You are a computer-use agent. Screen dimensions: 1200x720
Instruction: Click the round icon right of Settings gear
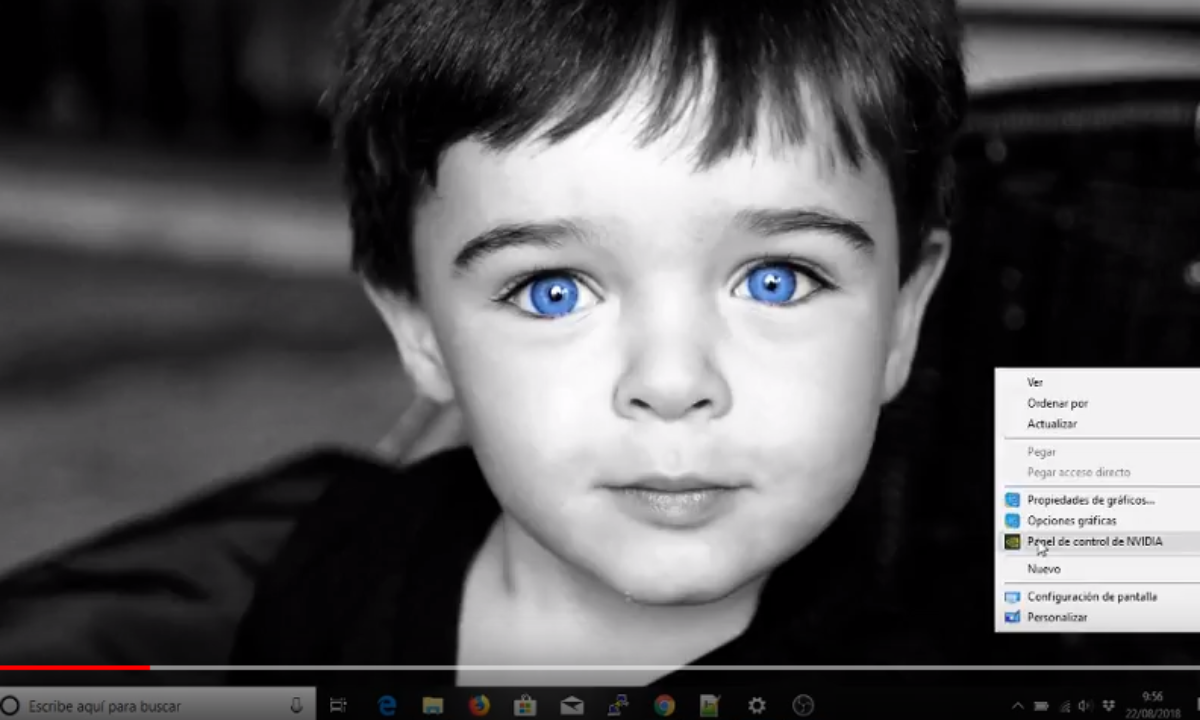[x=803, y=705]
